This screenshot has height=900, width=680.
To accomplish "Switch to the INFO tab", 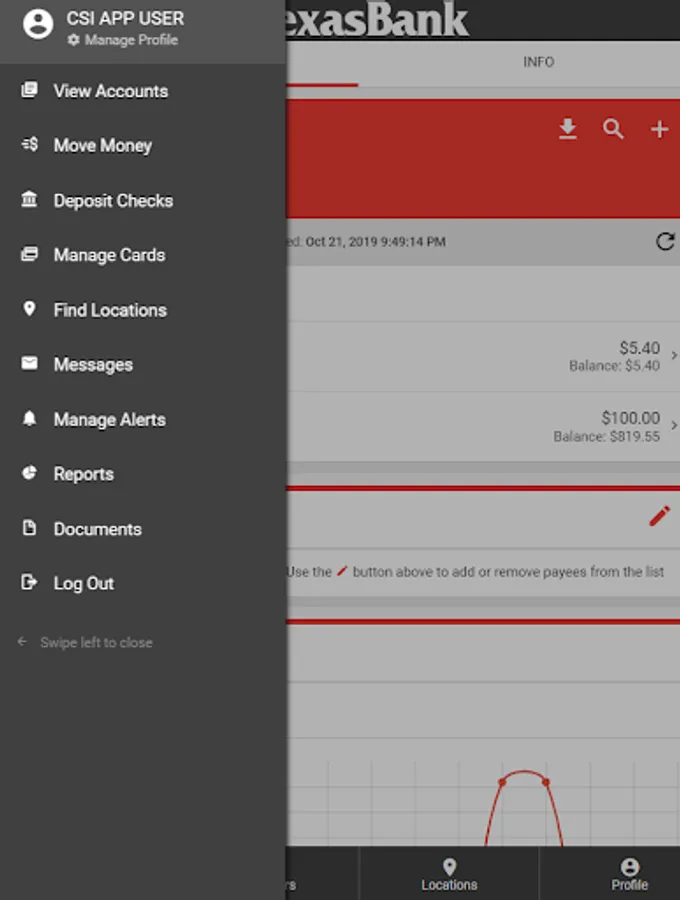I will point(538,62).
